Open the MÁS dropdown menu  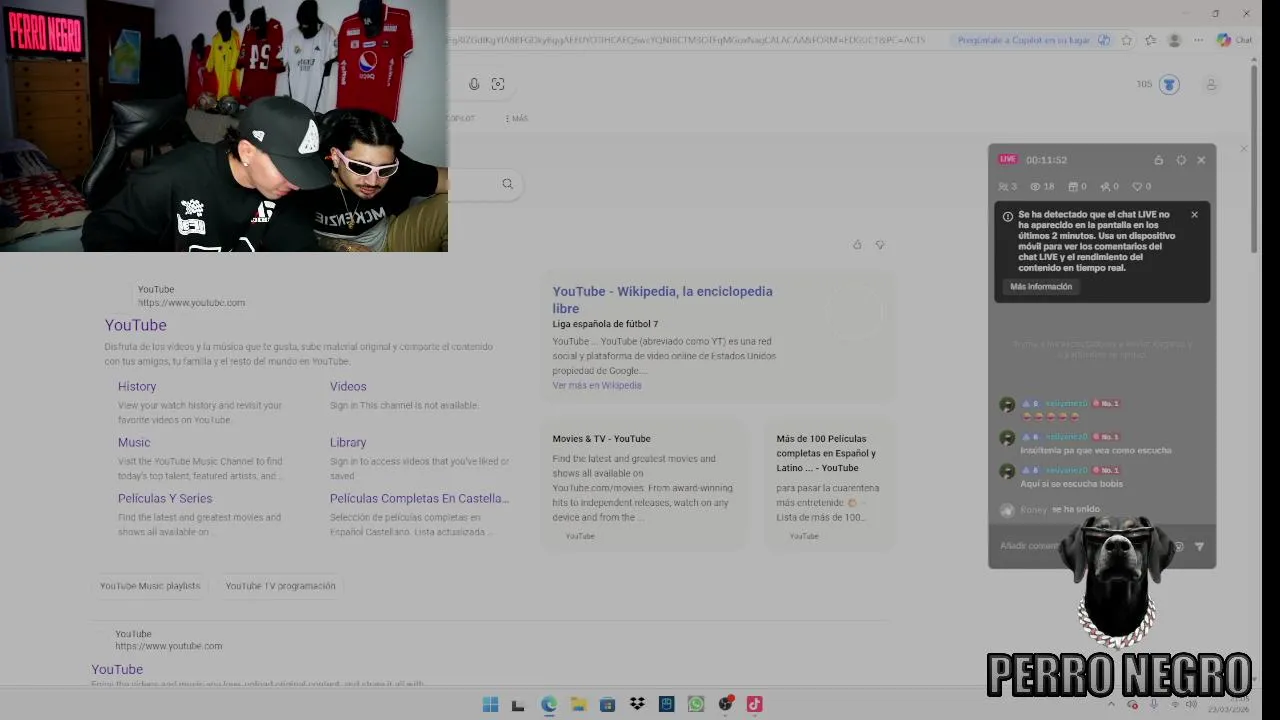pos(516,118)
